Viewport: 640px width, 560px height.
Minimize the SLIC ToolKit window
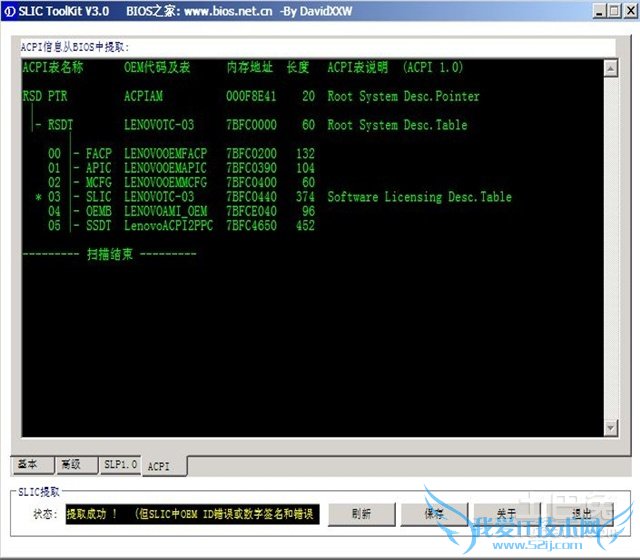[600, 10]
